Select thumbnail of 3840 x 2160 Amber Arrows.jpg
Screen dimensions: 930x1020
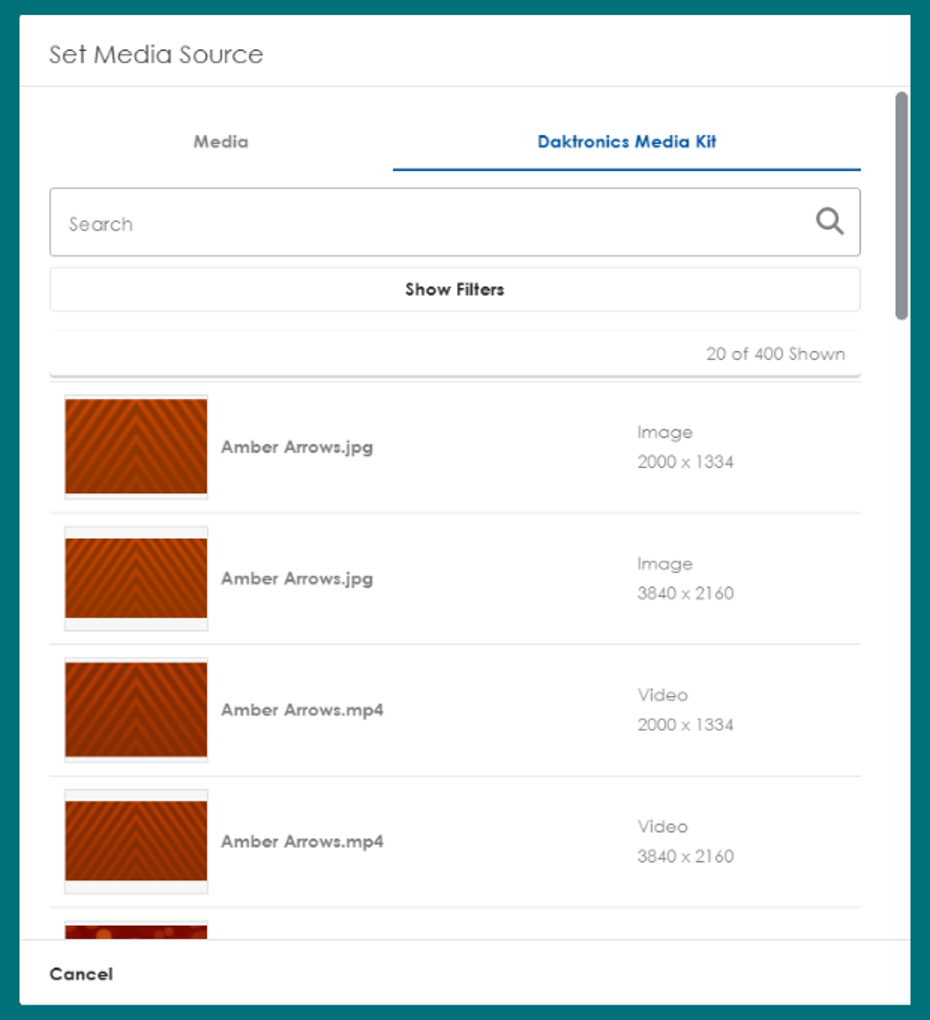pos(136,578)
